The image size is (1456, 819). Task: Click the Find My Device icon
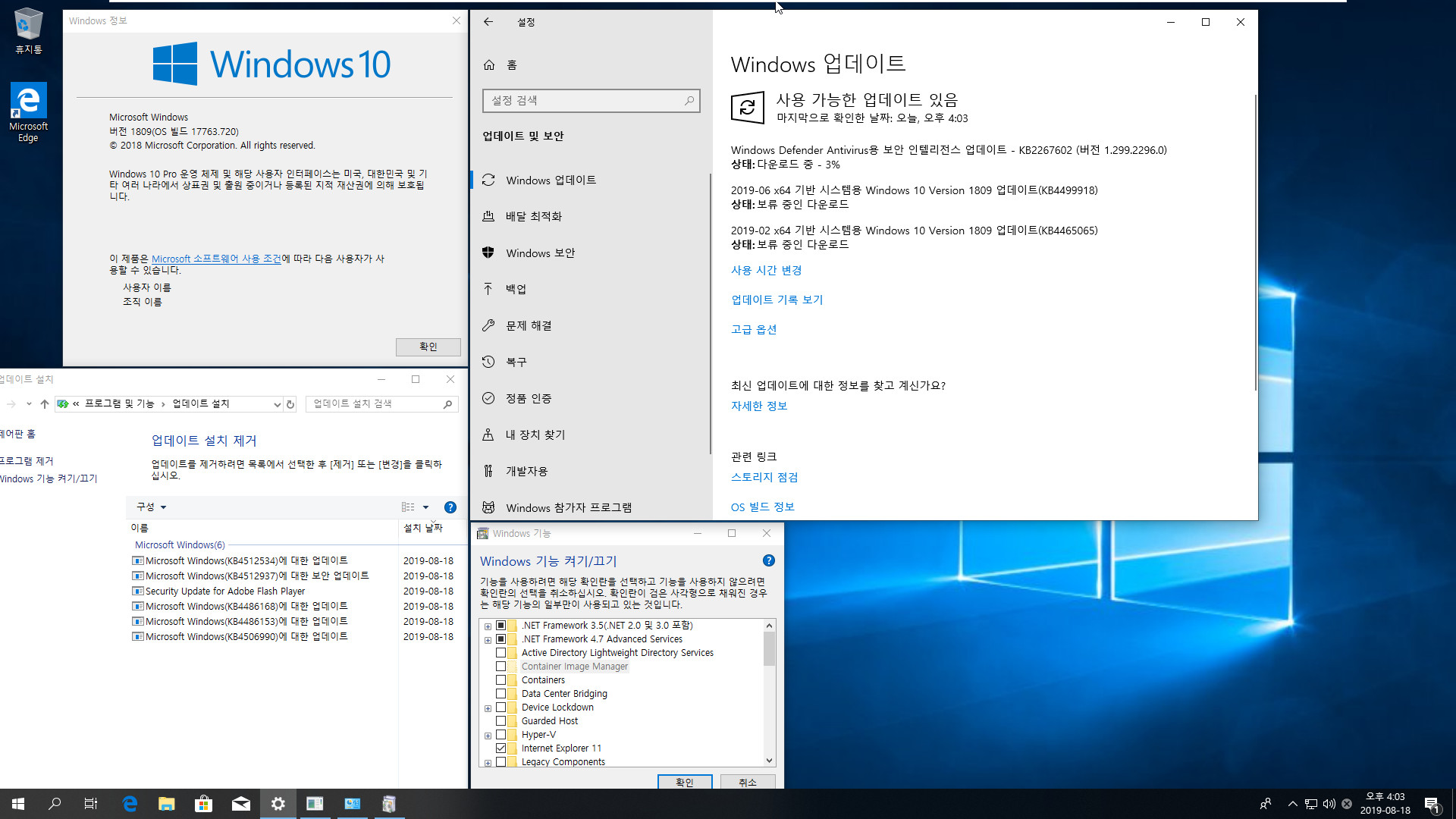tap(488, 434)
